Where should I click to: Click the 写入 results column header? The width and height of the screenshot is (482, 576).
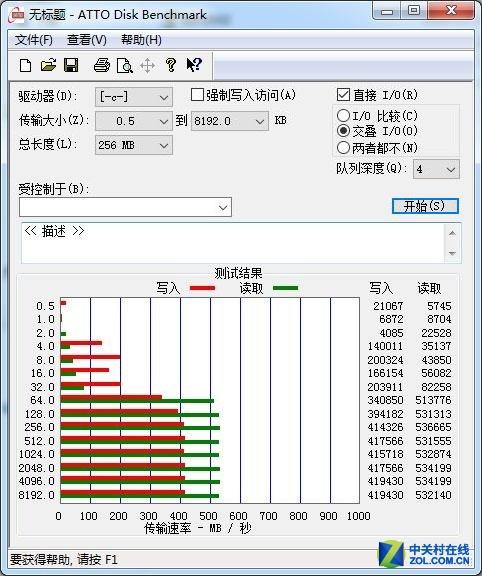tap(381, 288)
